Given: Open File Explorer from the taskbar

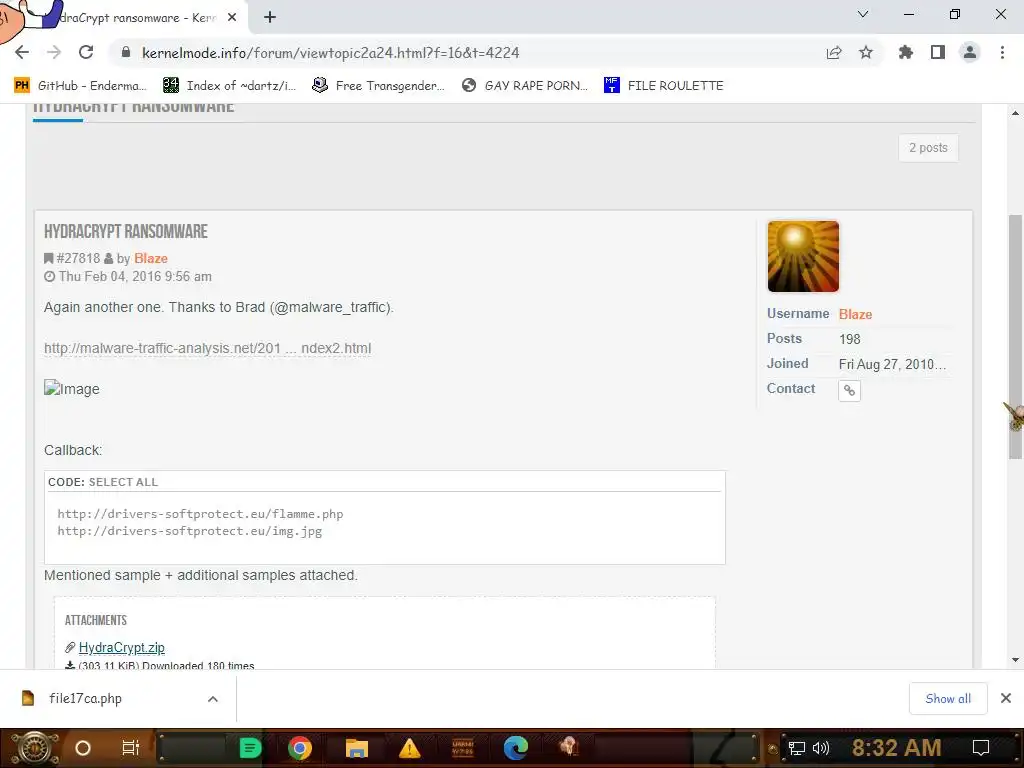Looking at the screenshot, I should (357, 748).
